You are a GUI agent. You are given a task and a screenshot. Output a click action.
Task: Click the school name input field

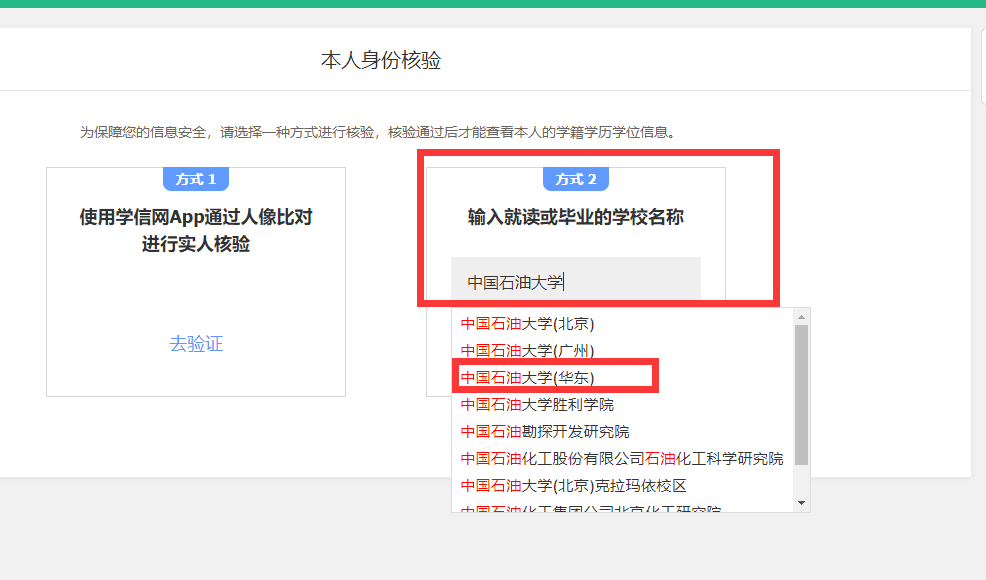575,282
